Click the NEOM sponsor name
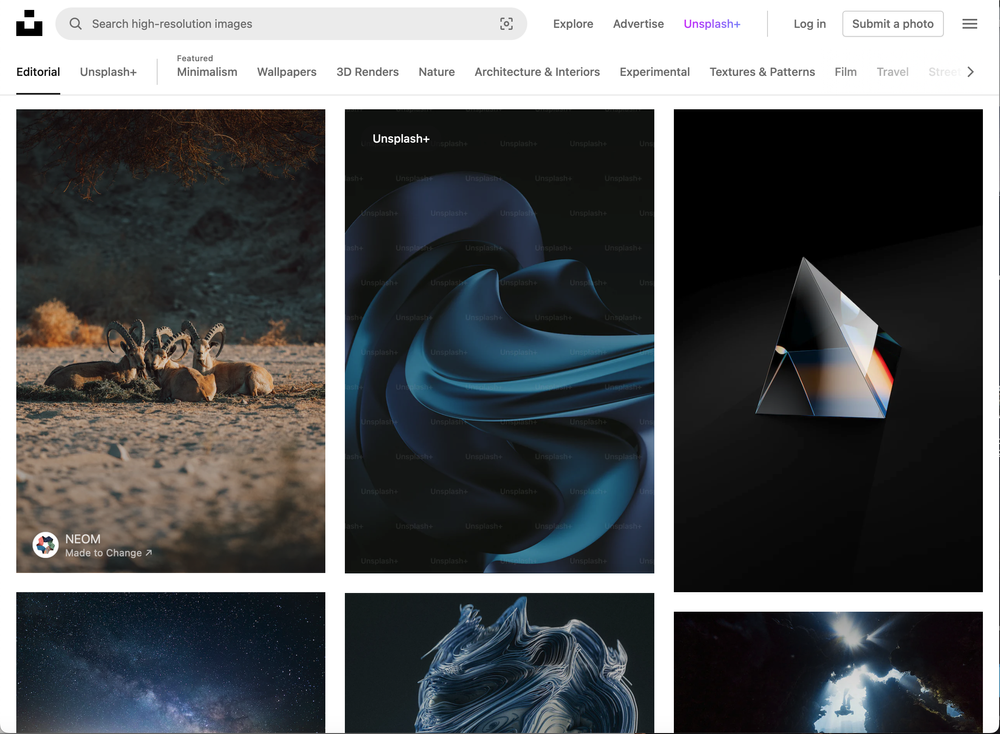The width and height of the screenshot is (1000, 734). (83, 539)
